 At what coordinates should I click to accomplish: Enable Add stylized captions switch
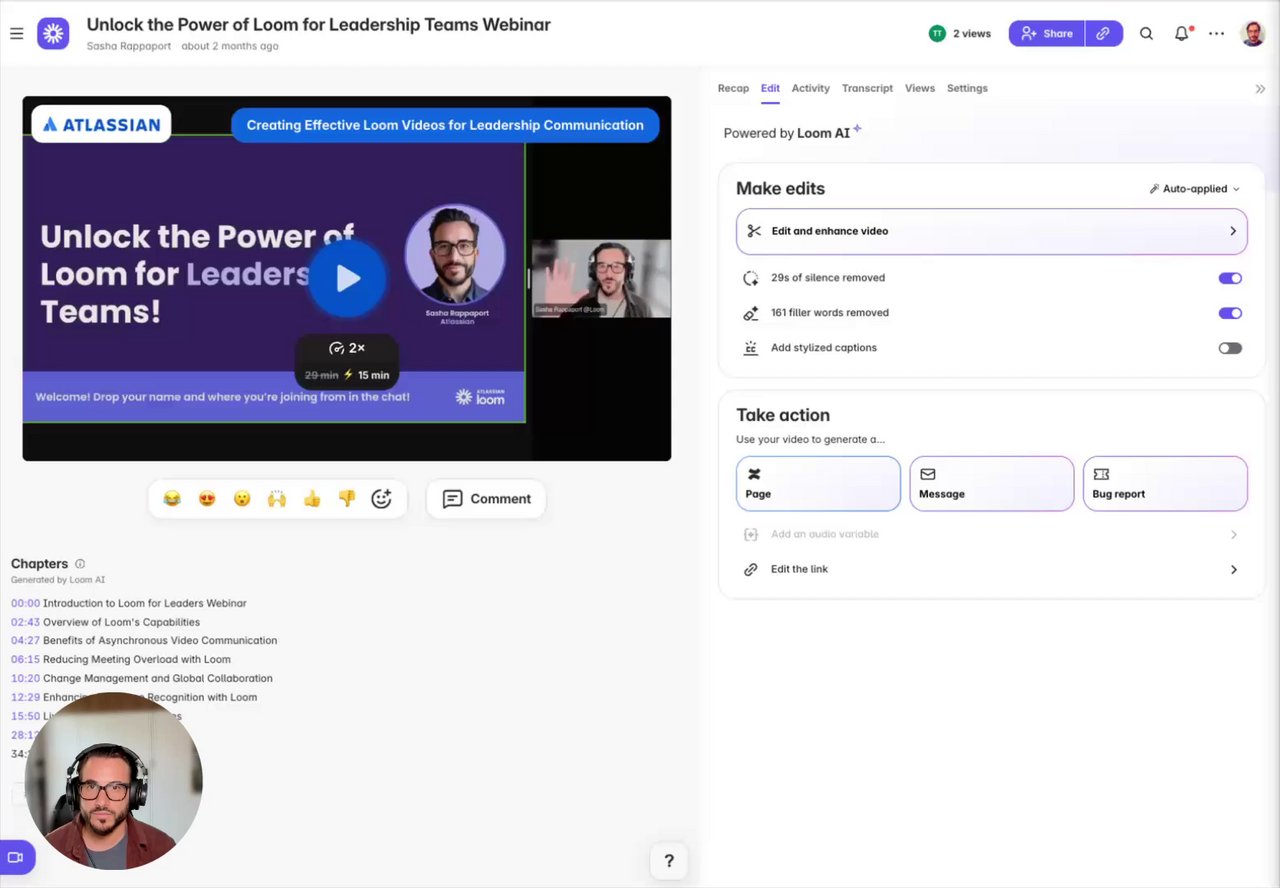(x=1230, y=348)
